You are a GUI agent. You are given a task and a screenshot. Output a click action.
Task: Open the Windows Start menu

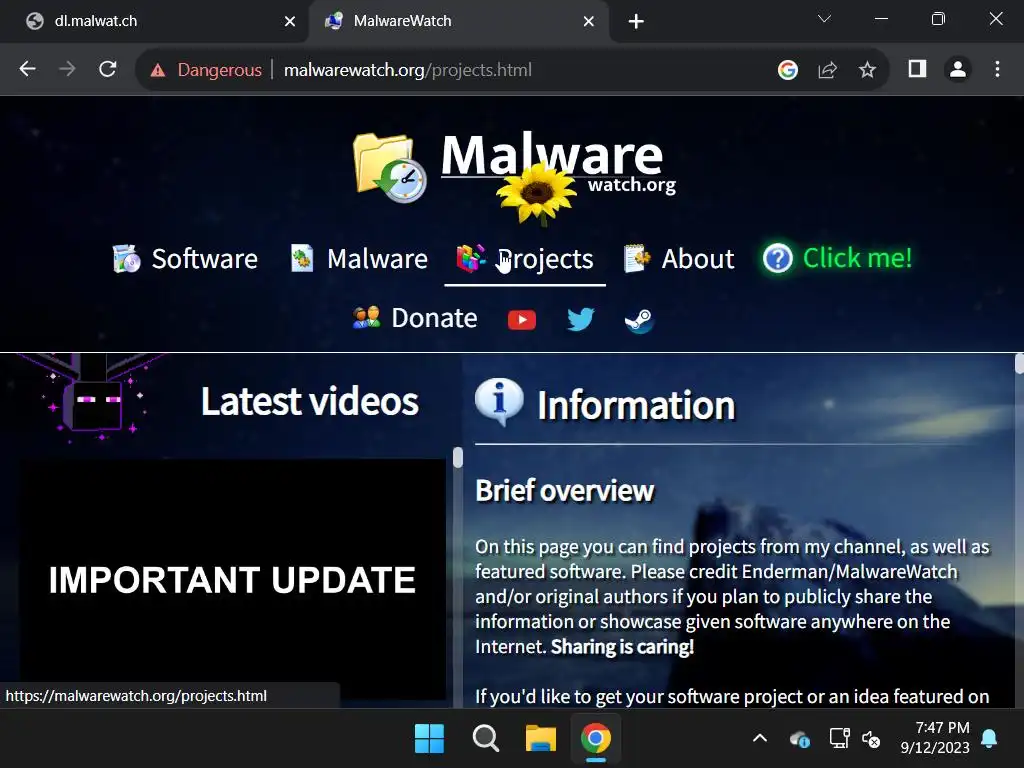pos(429,739)
